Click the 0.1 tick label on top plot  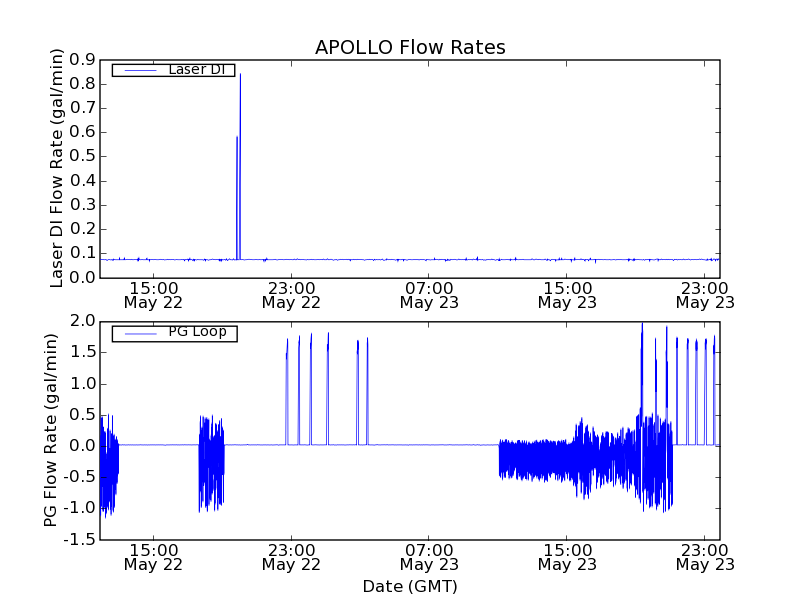(x=83, y=253)
